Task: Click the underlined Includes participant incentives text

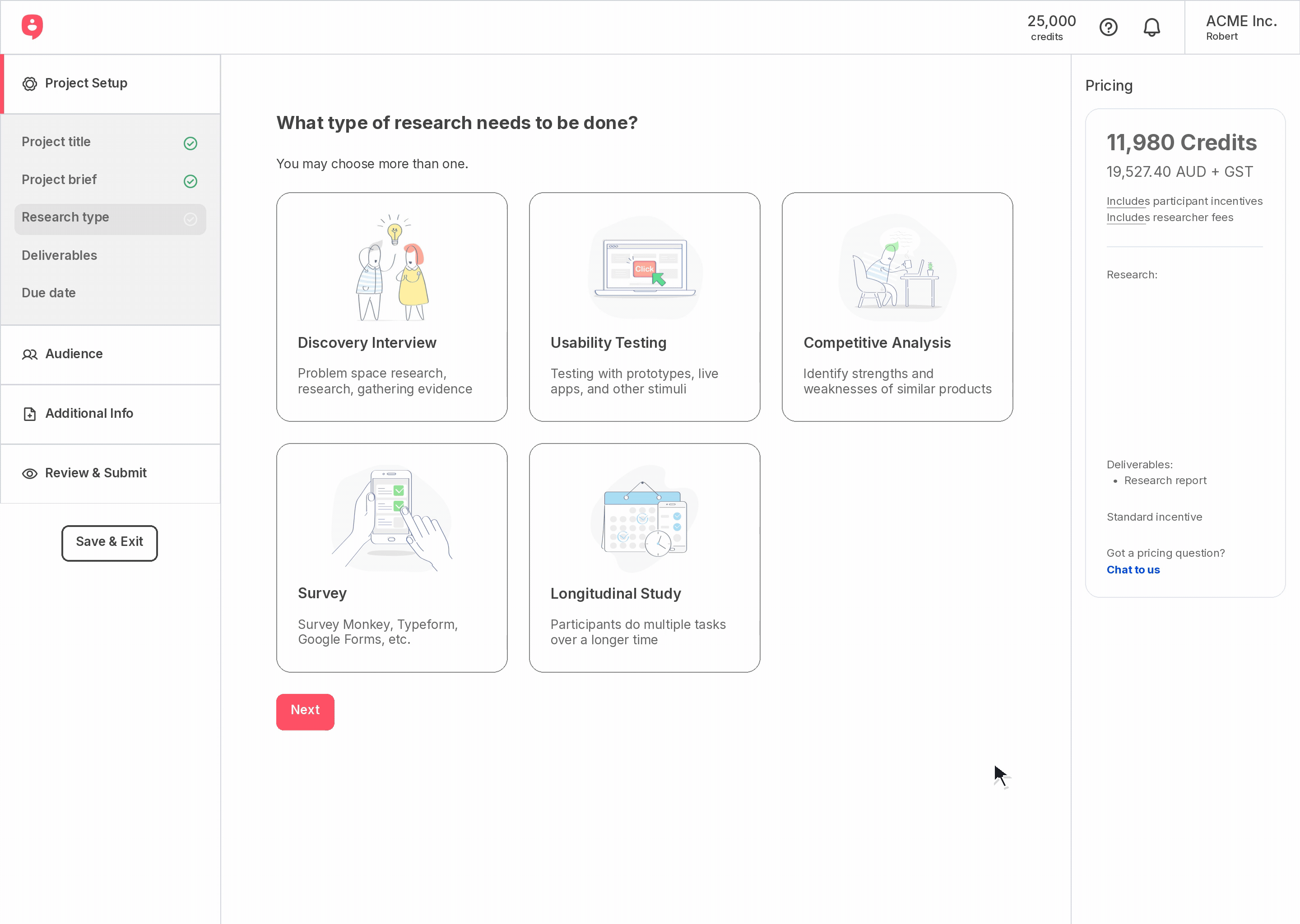Action: (x=1184, y=201)
